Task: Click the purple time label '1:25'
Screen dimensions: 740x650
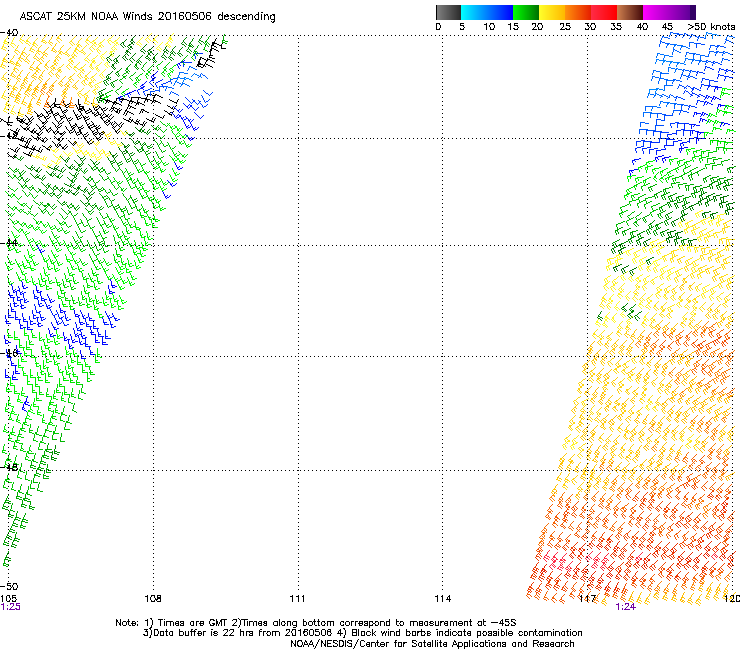Action: 10,607
